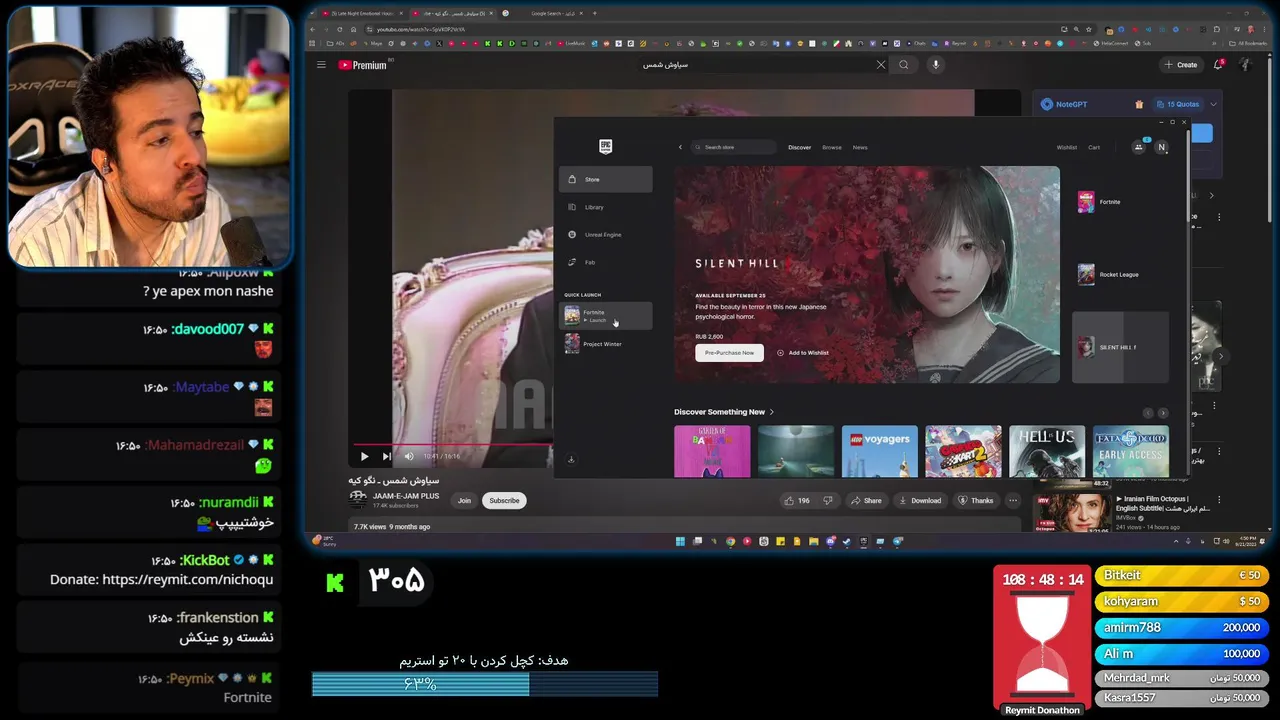
Task: Go back using Epic store back arrow
Action: tap(680, 147)
